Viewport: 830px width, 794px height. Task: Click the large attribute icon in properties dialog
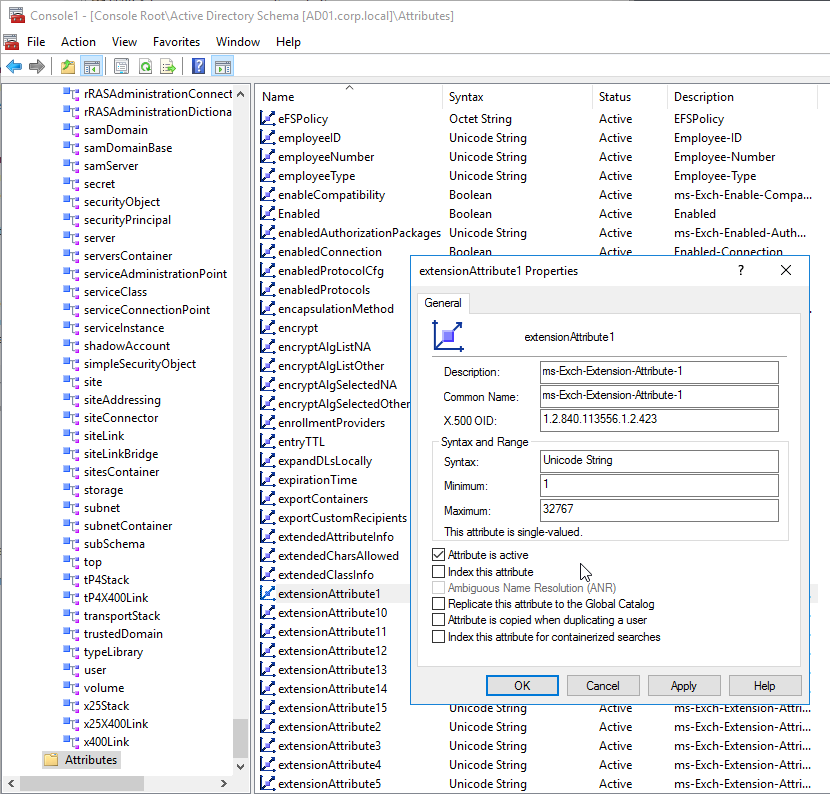pos(448,336)
